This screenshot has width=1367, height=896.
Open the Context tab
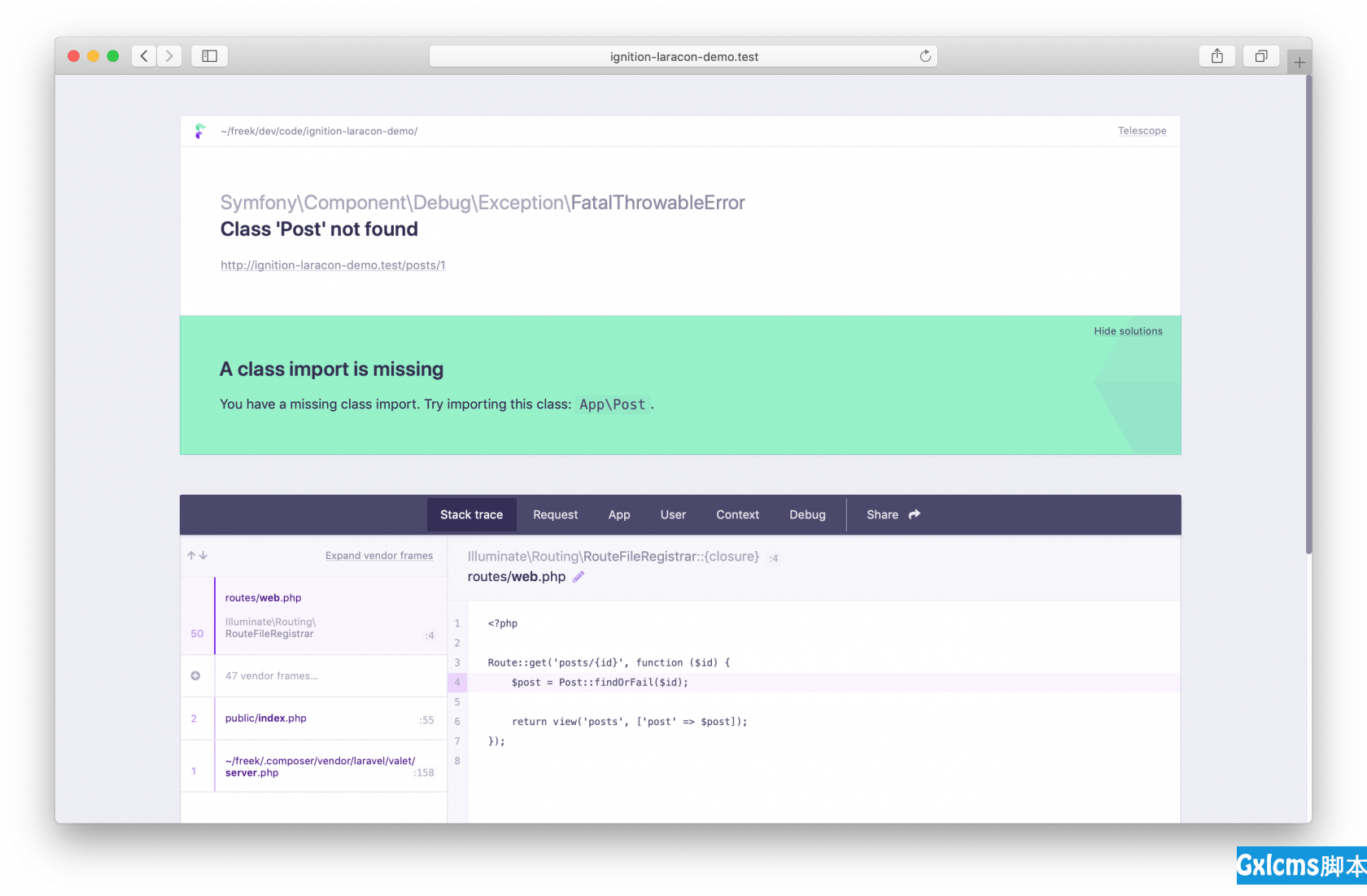click(737, 515)
